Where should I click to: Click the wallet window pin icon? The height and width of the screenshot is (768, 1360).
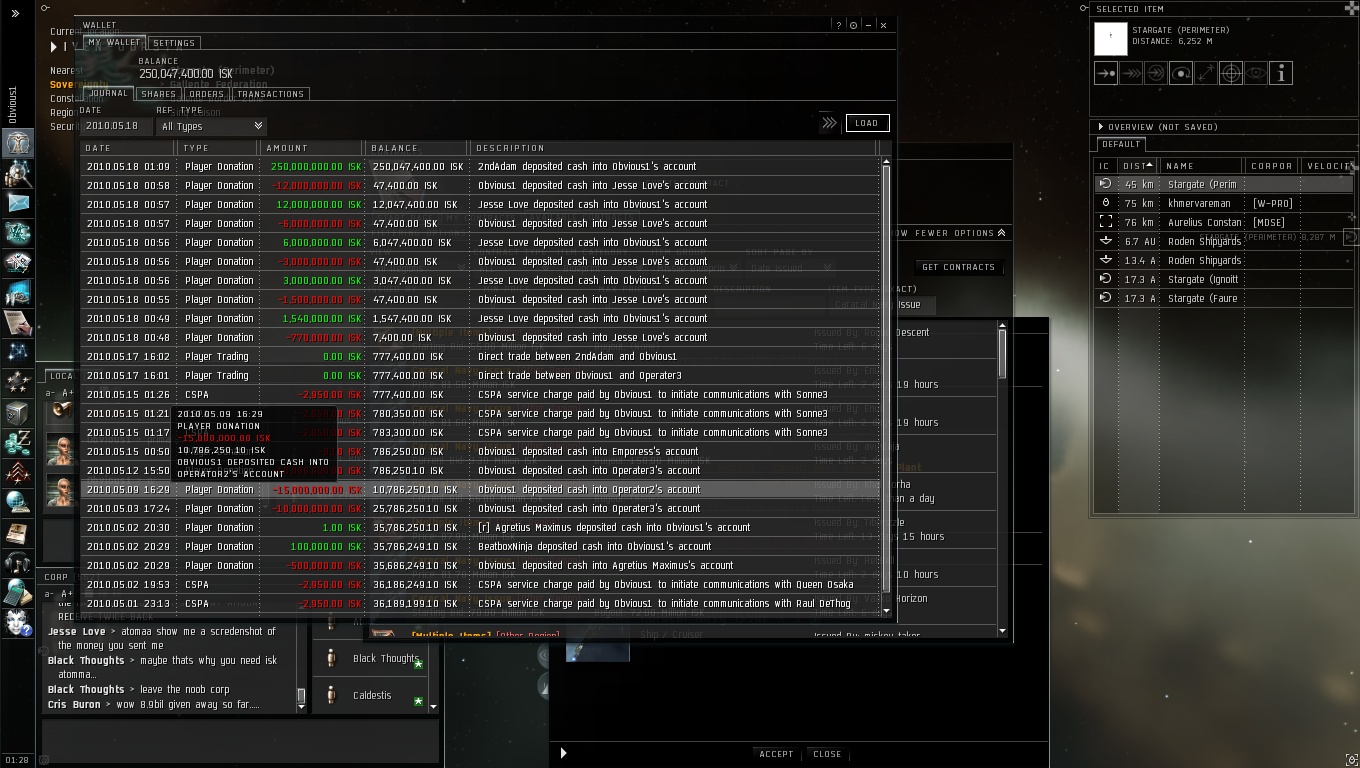coord(853,25)
